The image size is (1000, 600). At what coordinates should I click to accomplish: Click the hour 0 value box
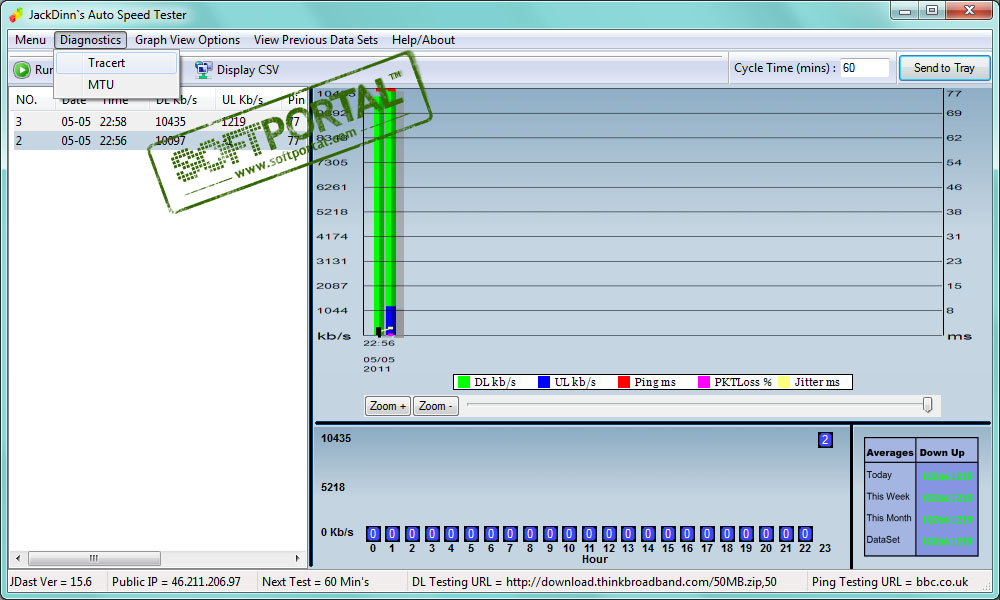pyautogui.click(x=373, y=534)
